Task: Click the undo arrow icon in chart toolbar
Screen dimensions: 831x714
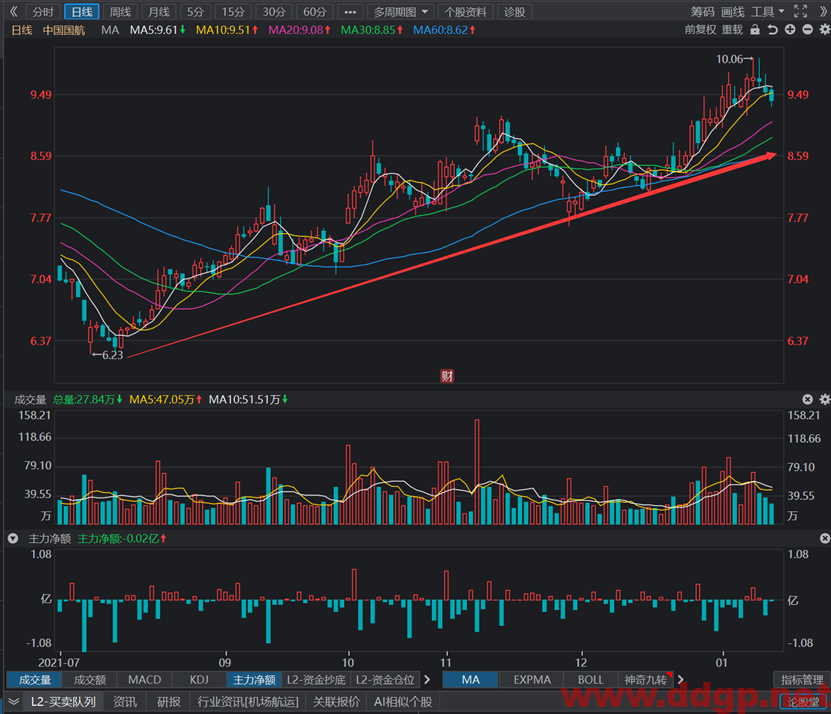Action: (x=772, y=30)
